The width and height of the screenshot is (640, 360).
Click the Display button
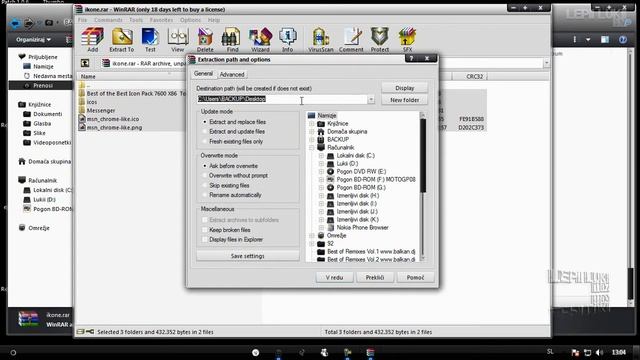click(404, 88)
